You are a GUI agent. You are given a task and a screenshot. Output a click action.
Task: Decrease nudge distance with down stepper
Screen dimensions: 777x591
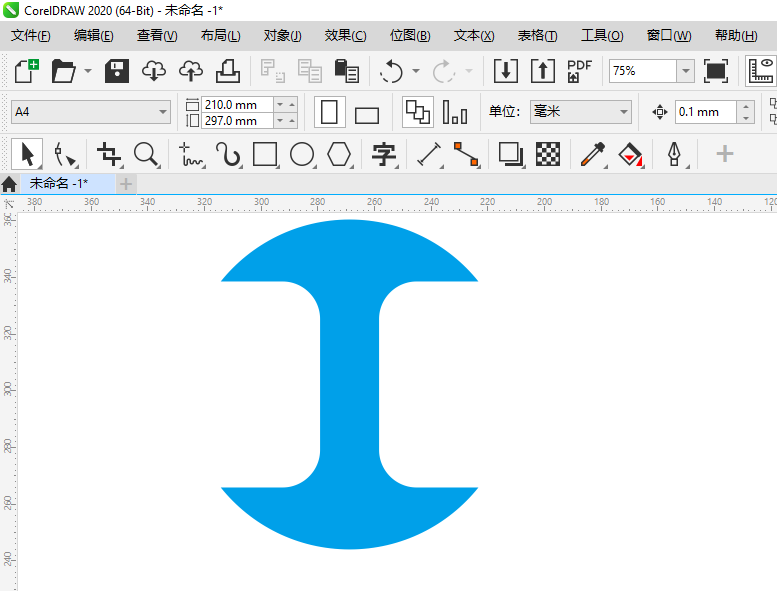click(x=746, y=118)
